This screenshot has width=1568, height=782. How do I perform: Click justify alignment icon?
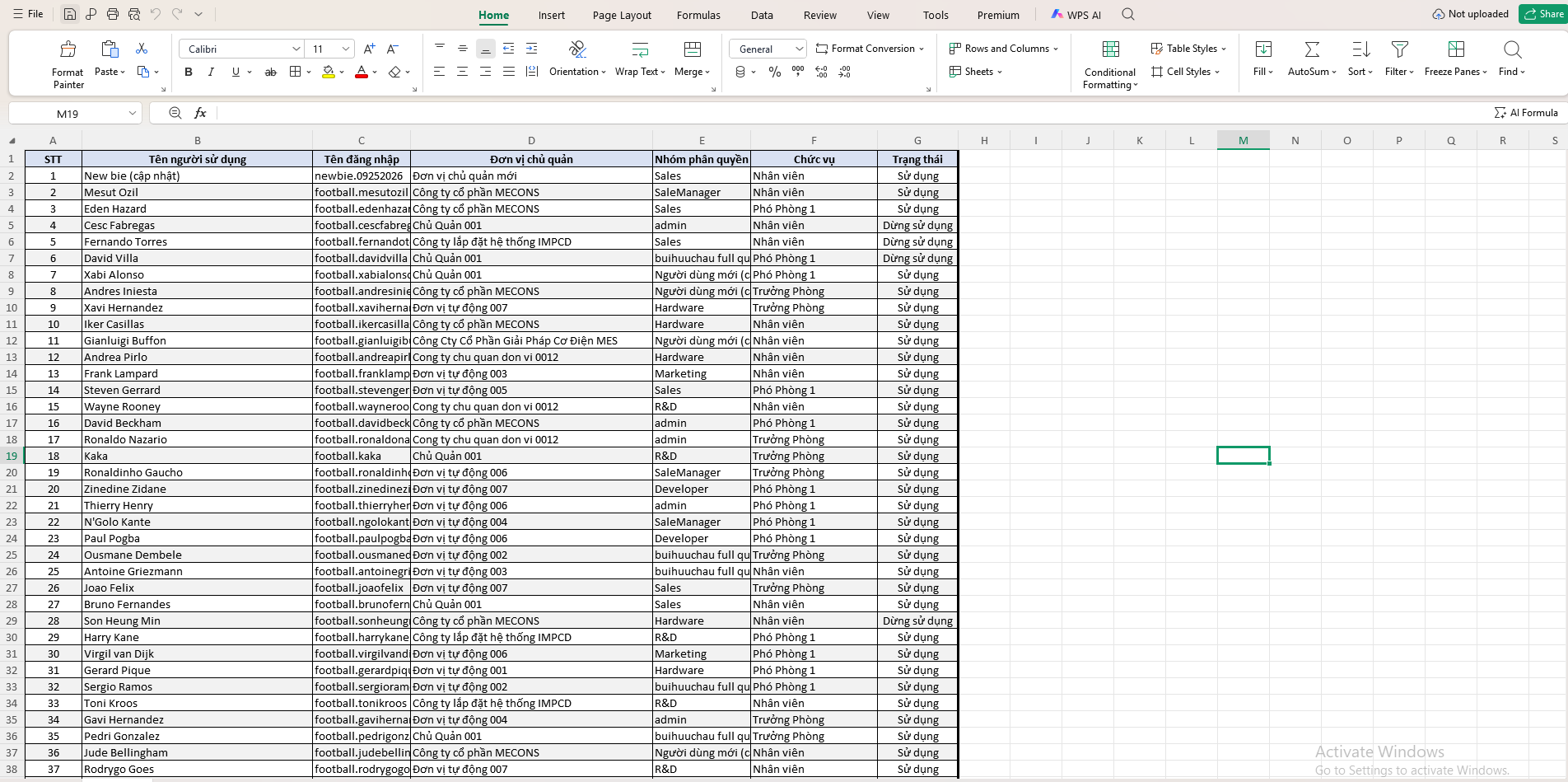pyautogui.click(x=509, y=72)
